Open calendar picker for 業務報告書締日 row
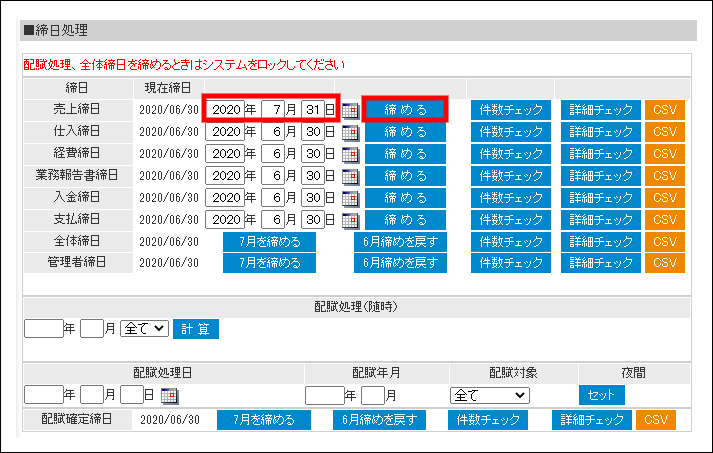The width and height of the screenshot is (713, 453). 350,176
